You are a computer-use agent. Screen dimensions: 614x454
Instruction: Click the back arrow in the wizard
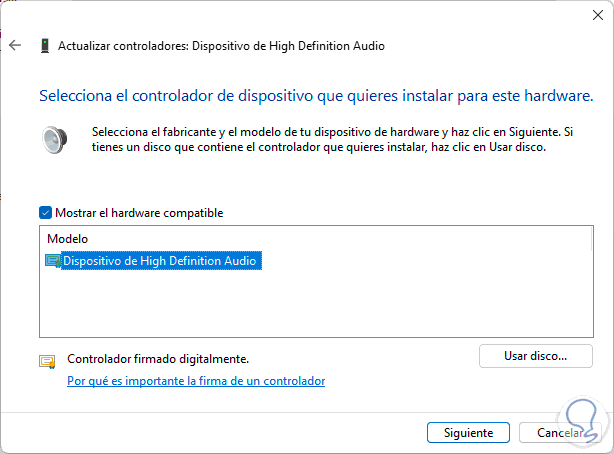tap(14, 46)
